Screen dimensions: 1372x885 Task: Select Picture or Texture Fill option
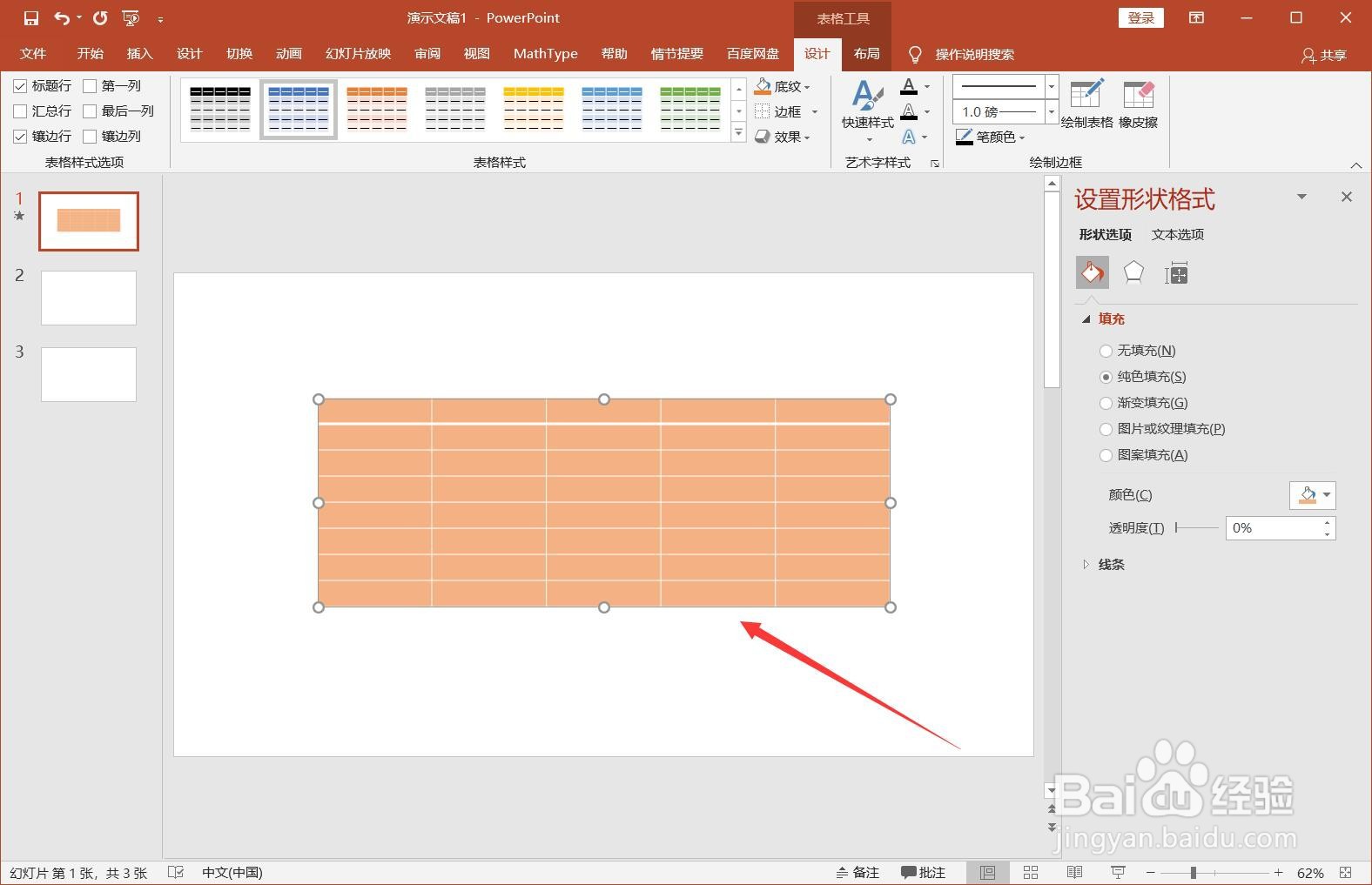(x=1106, y=429)
